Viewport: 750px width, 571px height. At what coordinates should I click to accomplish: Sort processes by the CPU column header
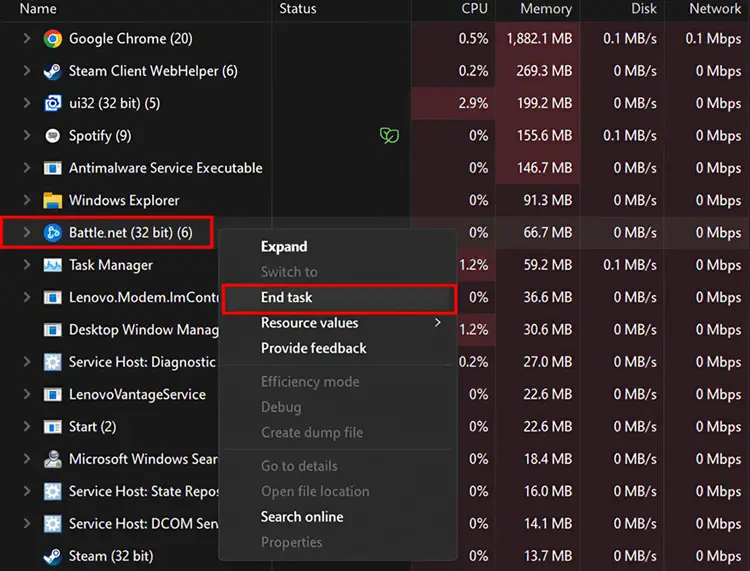[474, 9]
